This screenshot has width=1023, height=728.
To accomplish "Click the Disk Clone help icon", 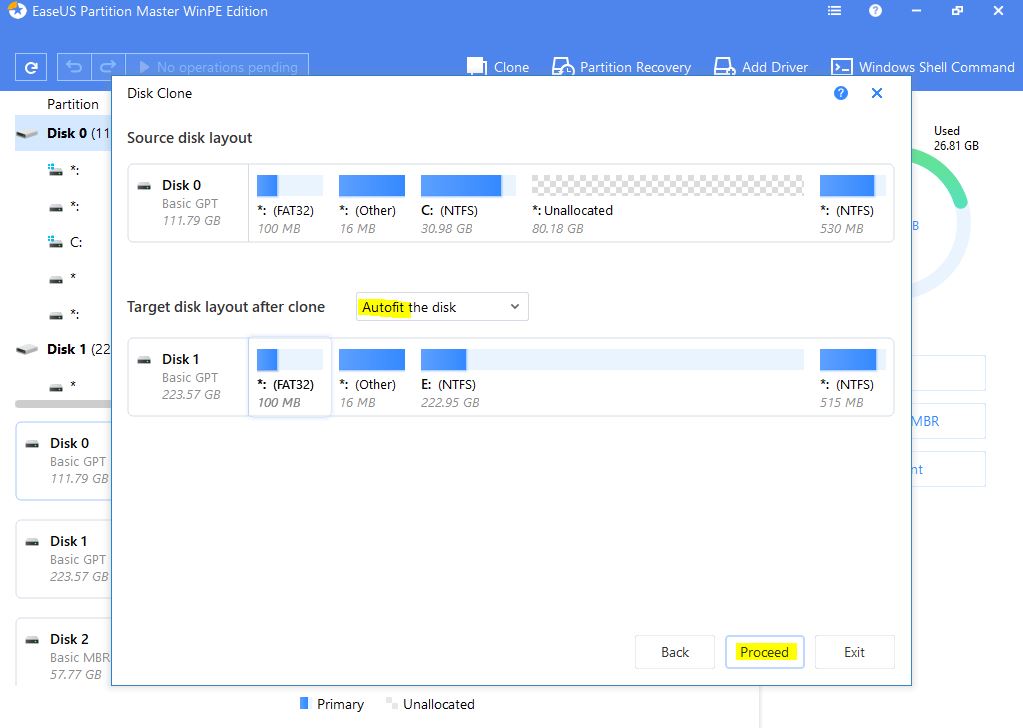I will 841,93.
